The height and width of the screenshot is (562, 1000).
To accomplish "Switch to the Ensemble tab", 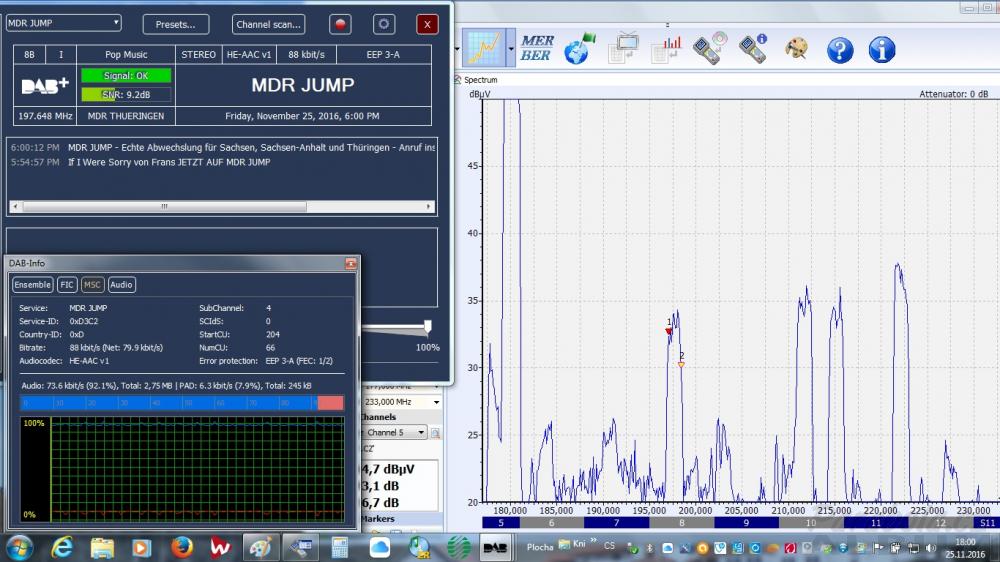I will tap(33, 285).
